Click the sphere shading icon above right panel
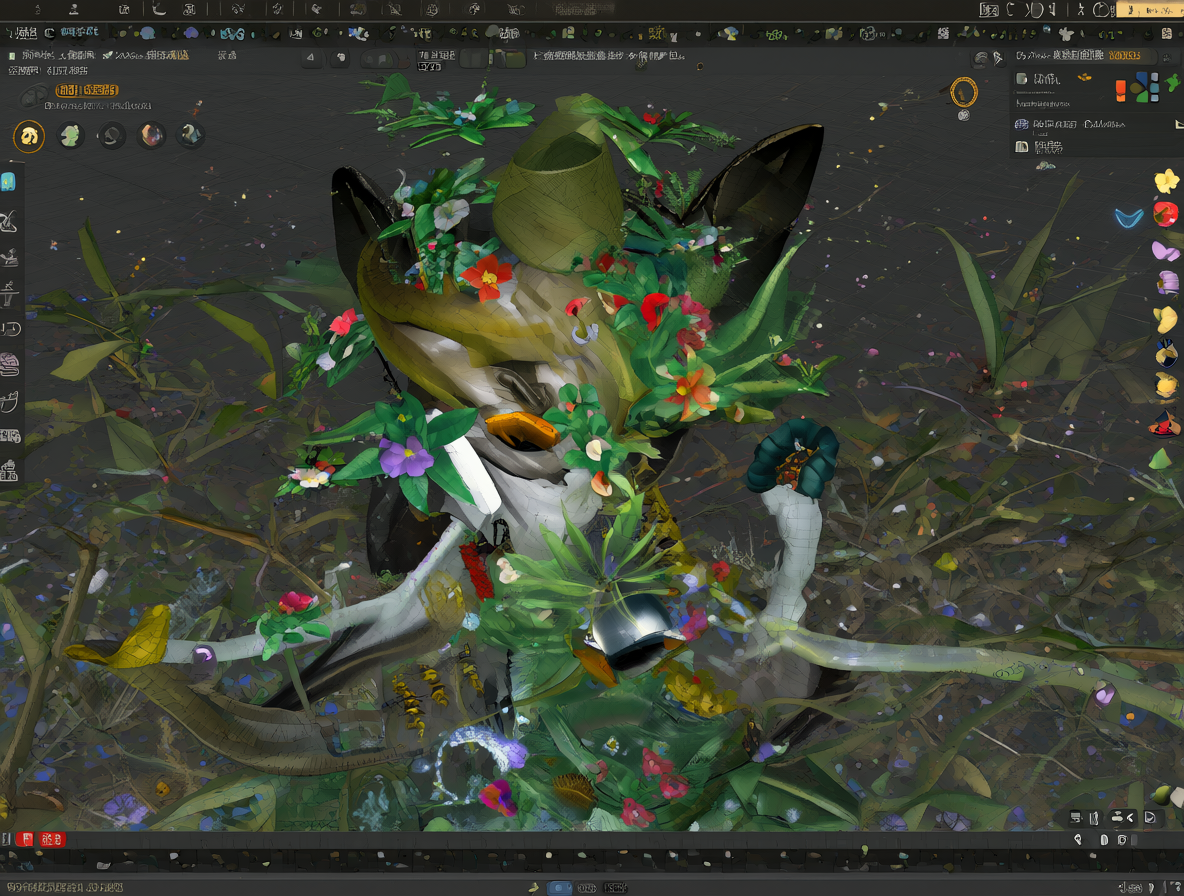The height and width of the screenshot is (896, 1184). [x=981, y=58]
